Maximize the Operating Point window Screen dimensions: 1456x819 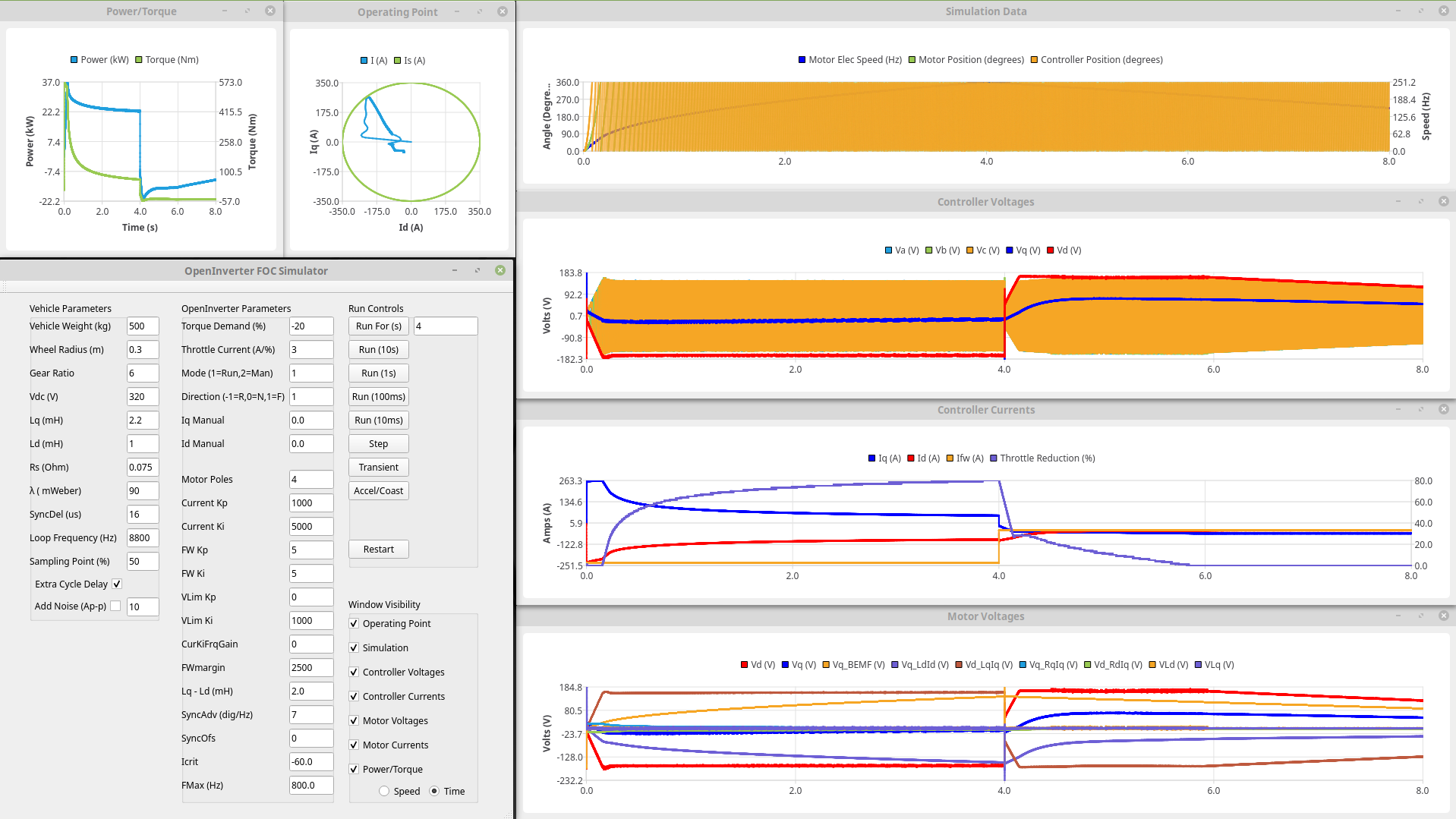(479, 11)
